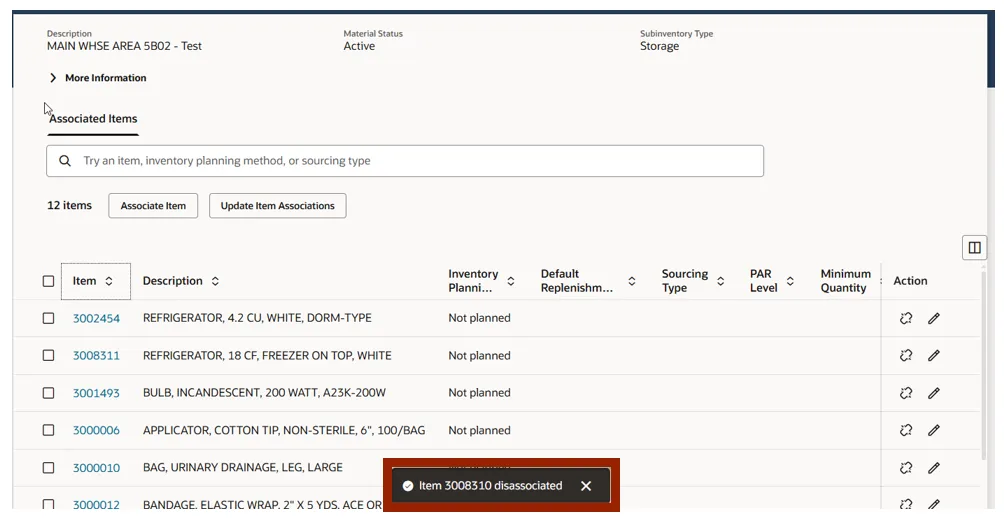Click disassociate icon for item 3002454
The height and width of the screenshot is (520, 1004).
tap(906, 318)
